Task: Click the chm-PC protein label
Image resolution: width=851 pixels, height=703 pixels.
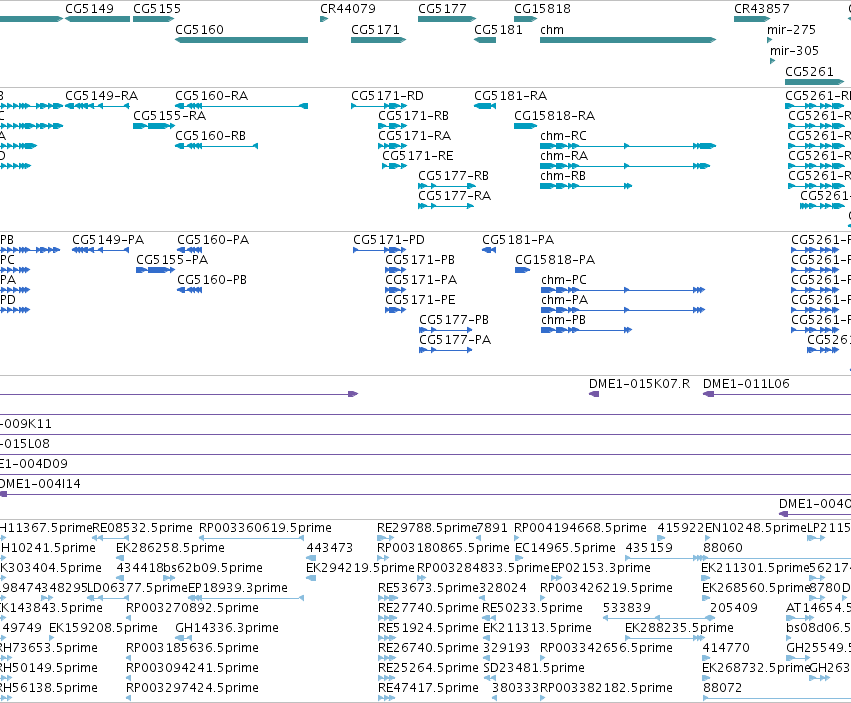Action: point(564,280)
